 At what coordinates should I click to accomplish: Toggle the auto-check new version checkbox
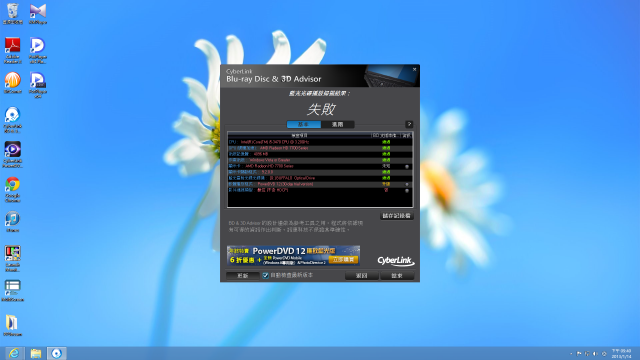265,276
